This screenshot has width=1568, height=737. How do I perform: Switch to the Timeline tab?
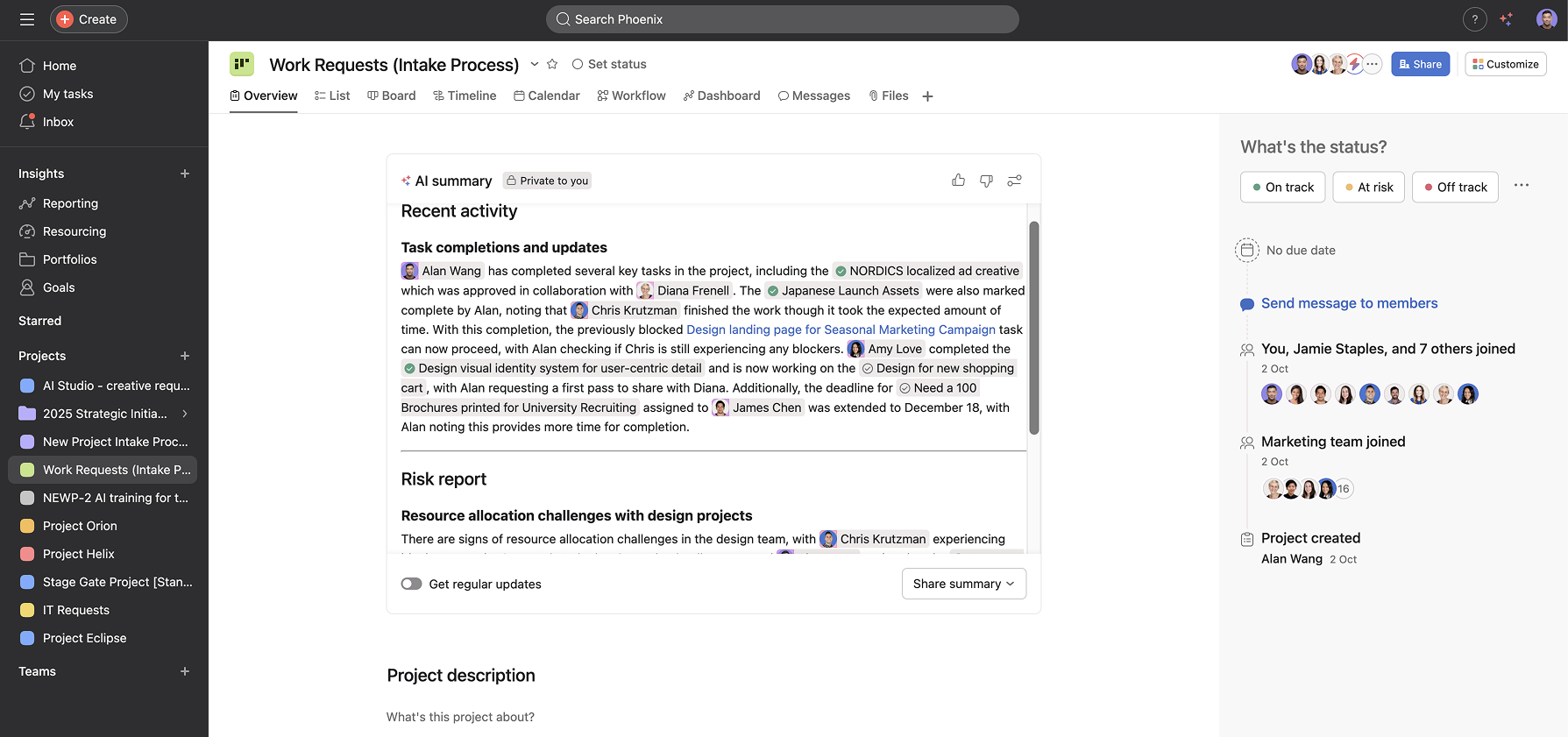pyautogui.click(x=465, y=96)
